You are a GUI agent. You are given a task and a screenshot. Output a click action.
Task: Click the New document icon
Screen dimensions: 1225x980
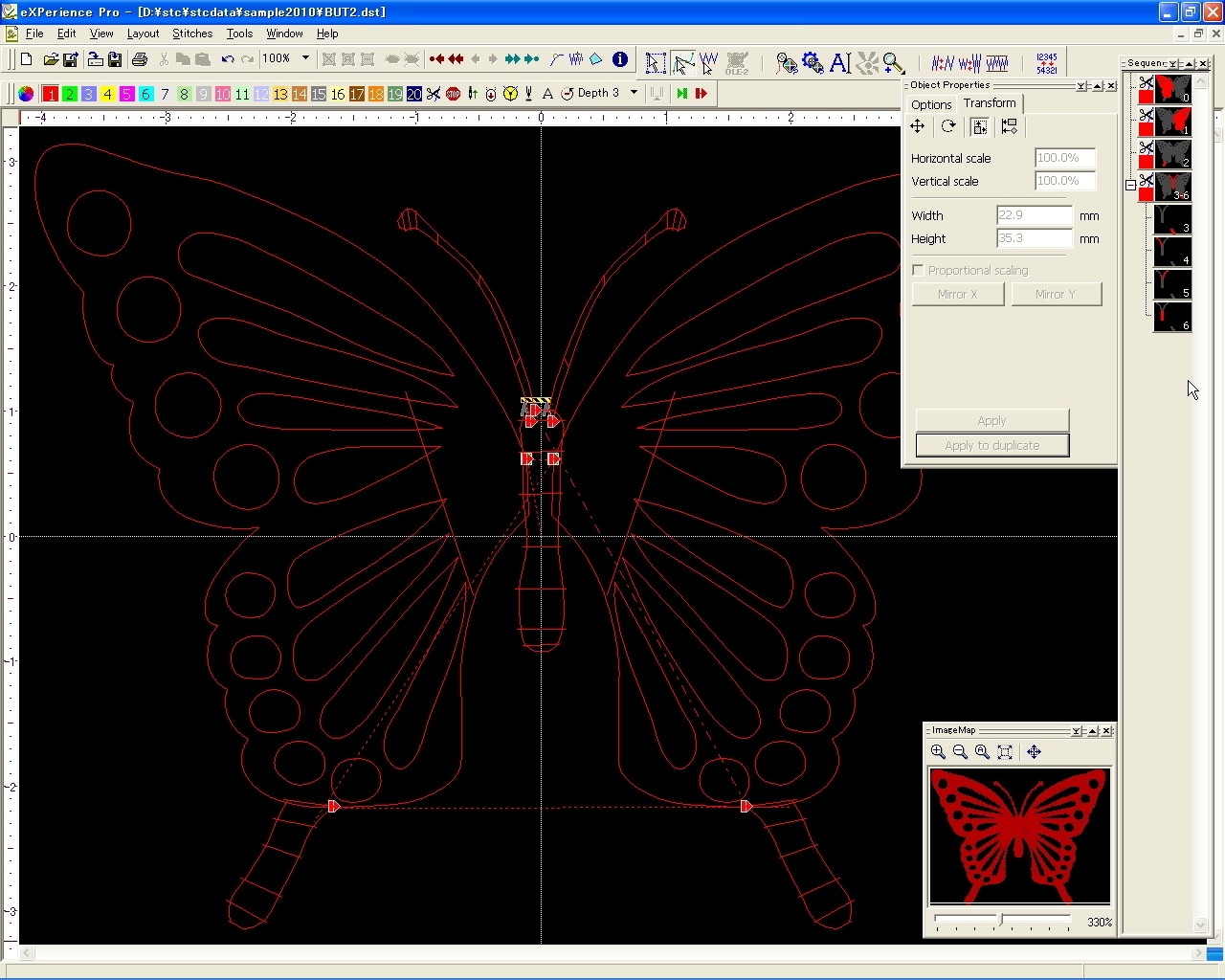pos(26,59)
